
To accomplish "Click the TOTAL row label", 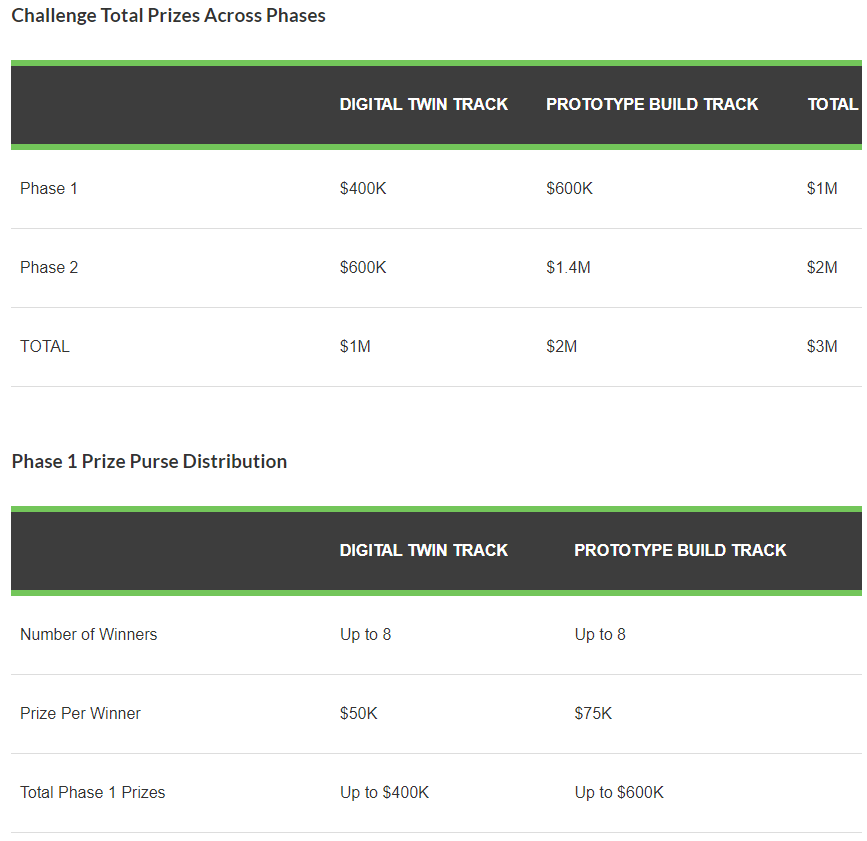I will (x=45, y=347).
